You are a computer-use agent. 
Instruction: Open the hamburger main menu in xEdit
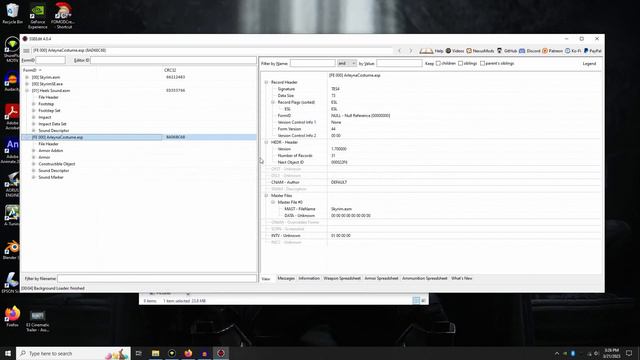tap(26, 51)
